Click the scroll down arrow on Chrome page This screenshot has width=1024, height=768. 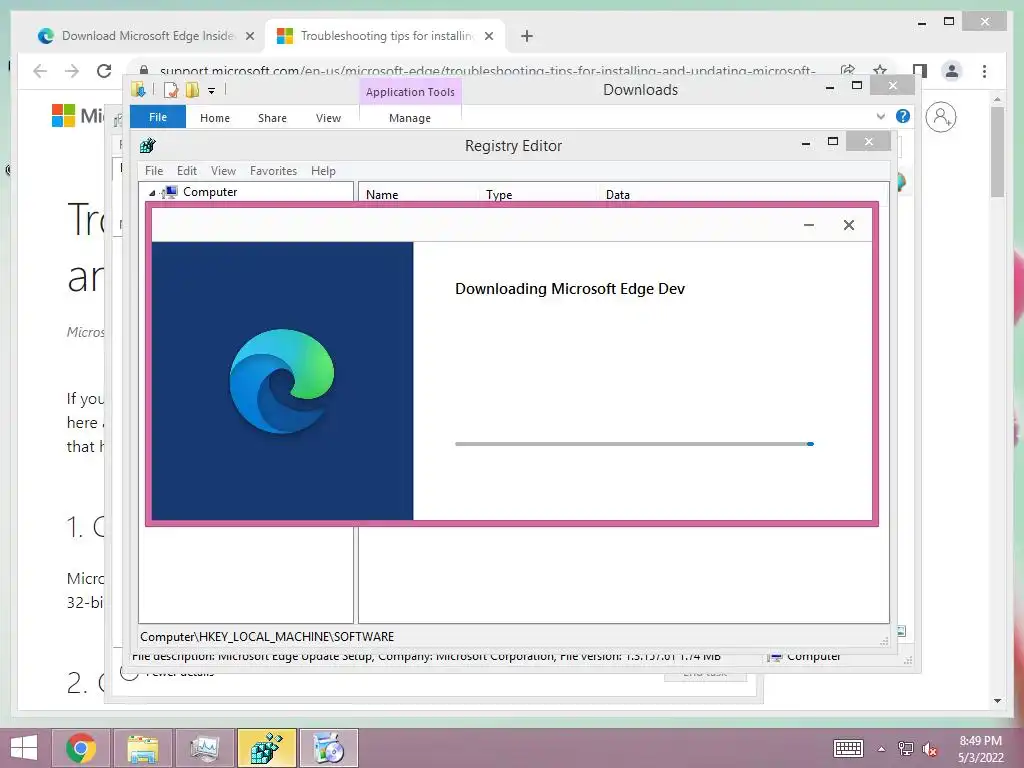coord(997,701)
